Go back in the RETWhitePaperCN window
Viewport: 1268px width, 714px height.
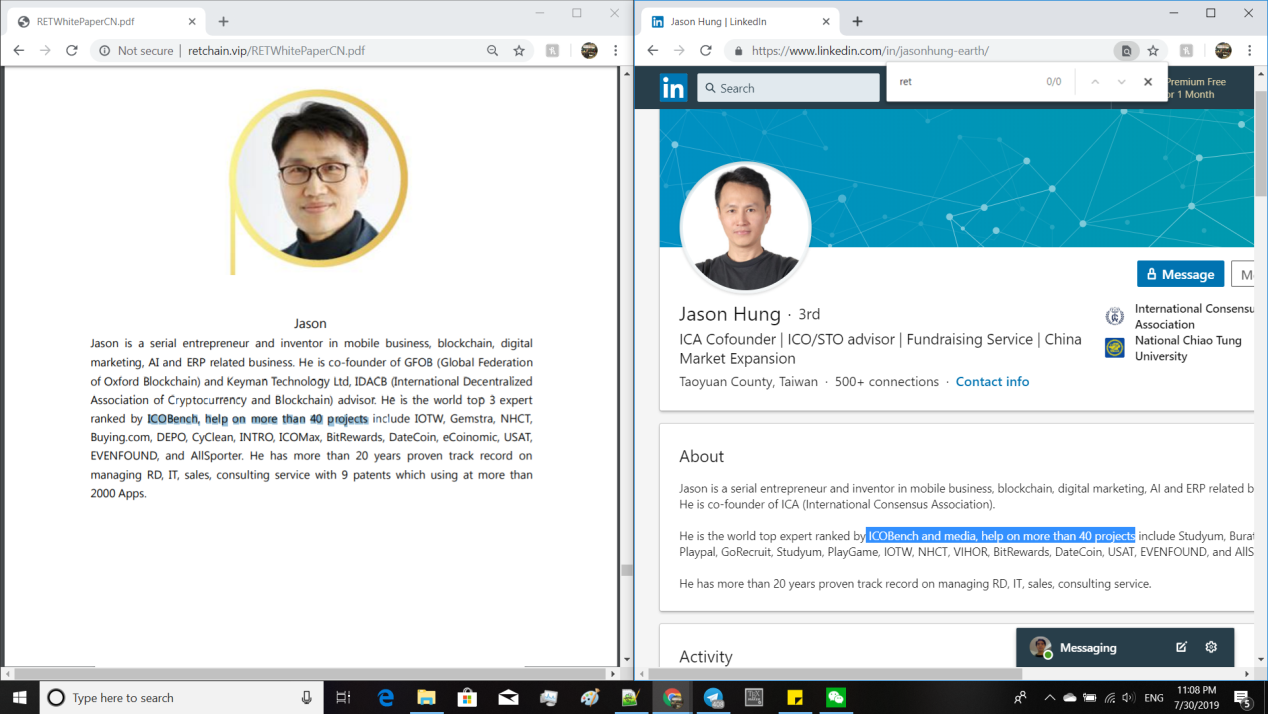pyautogui.click(x=18, y=50)
